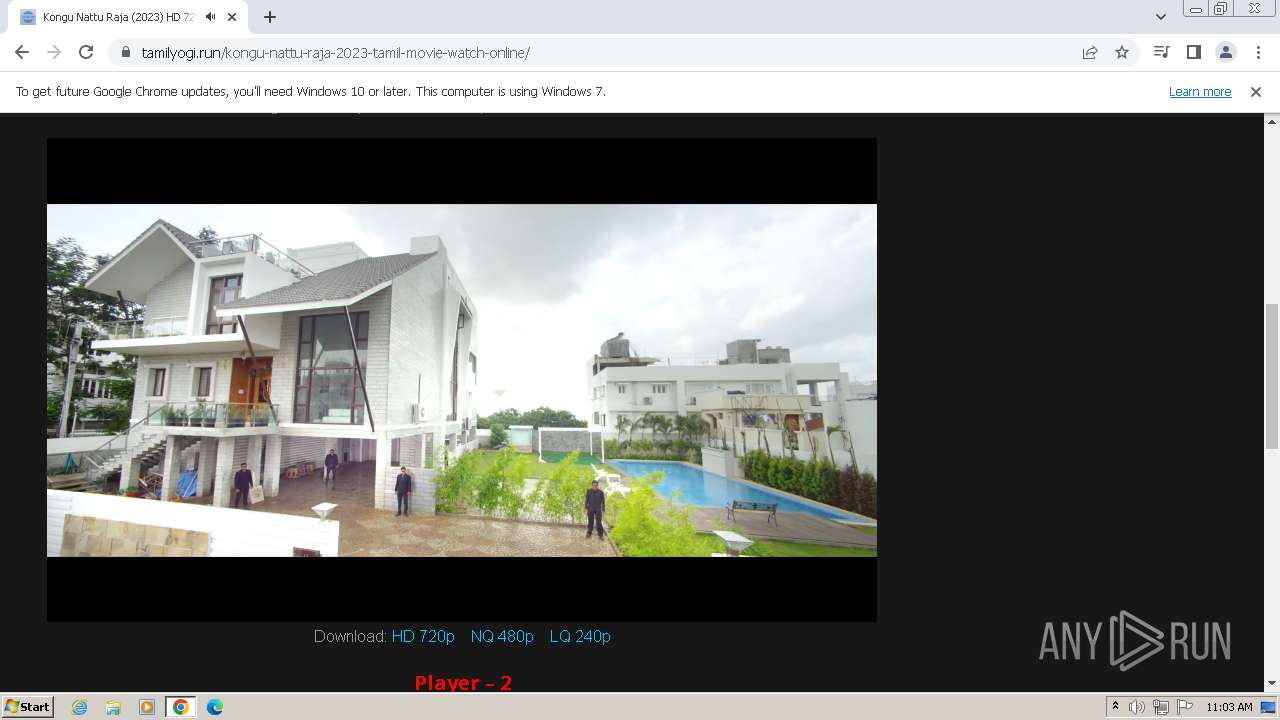Open Learn more link

(x=1200, y=91)
